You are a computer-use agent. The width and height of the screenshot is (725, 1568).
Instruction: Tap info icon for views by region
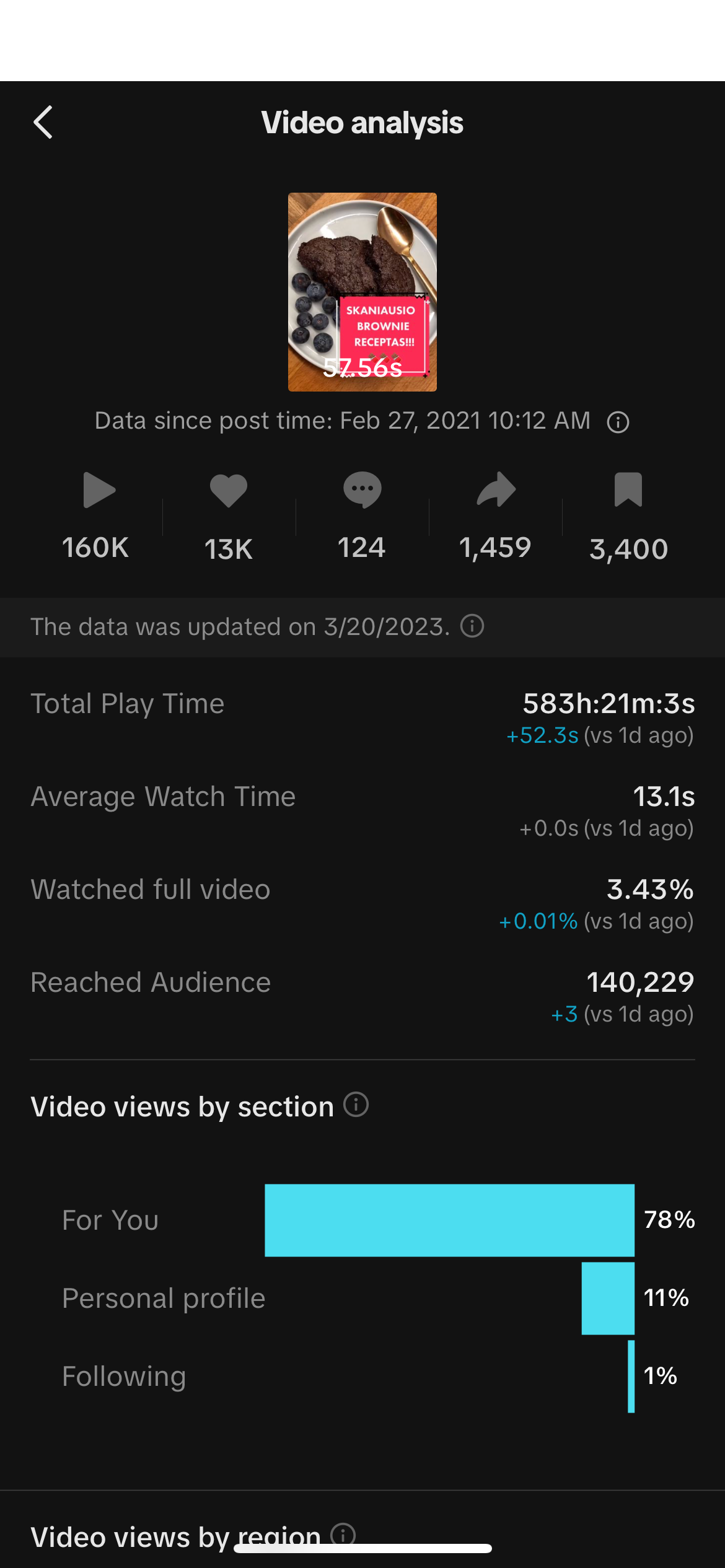(x=343, y=1534)
